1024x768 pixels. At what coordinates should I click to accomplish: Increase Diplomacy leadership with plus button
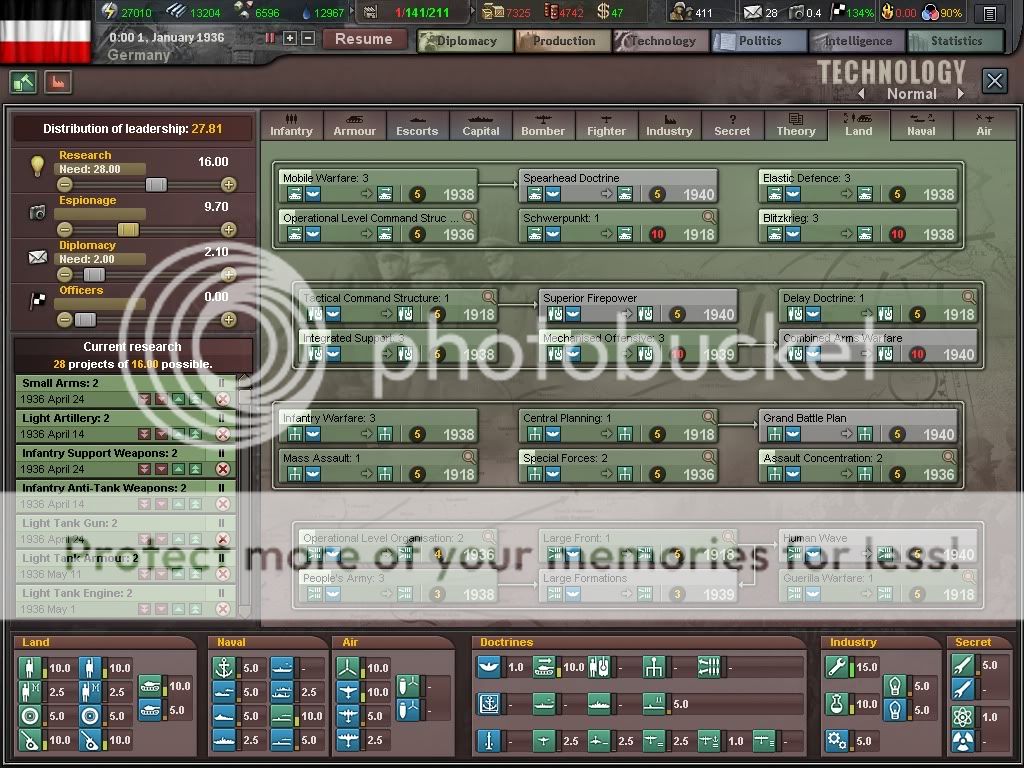[x=229, y=275]
